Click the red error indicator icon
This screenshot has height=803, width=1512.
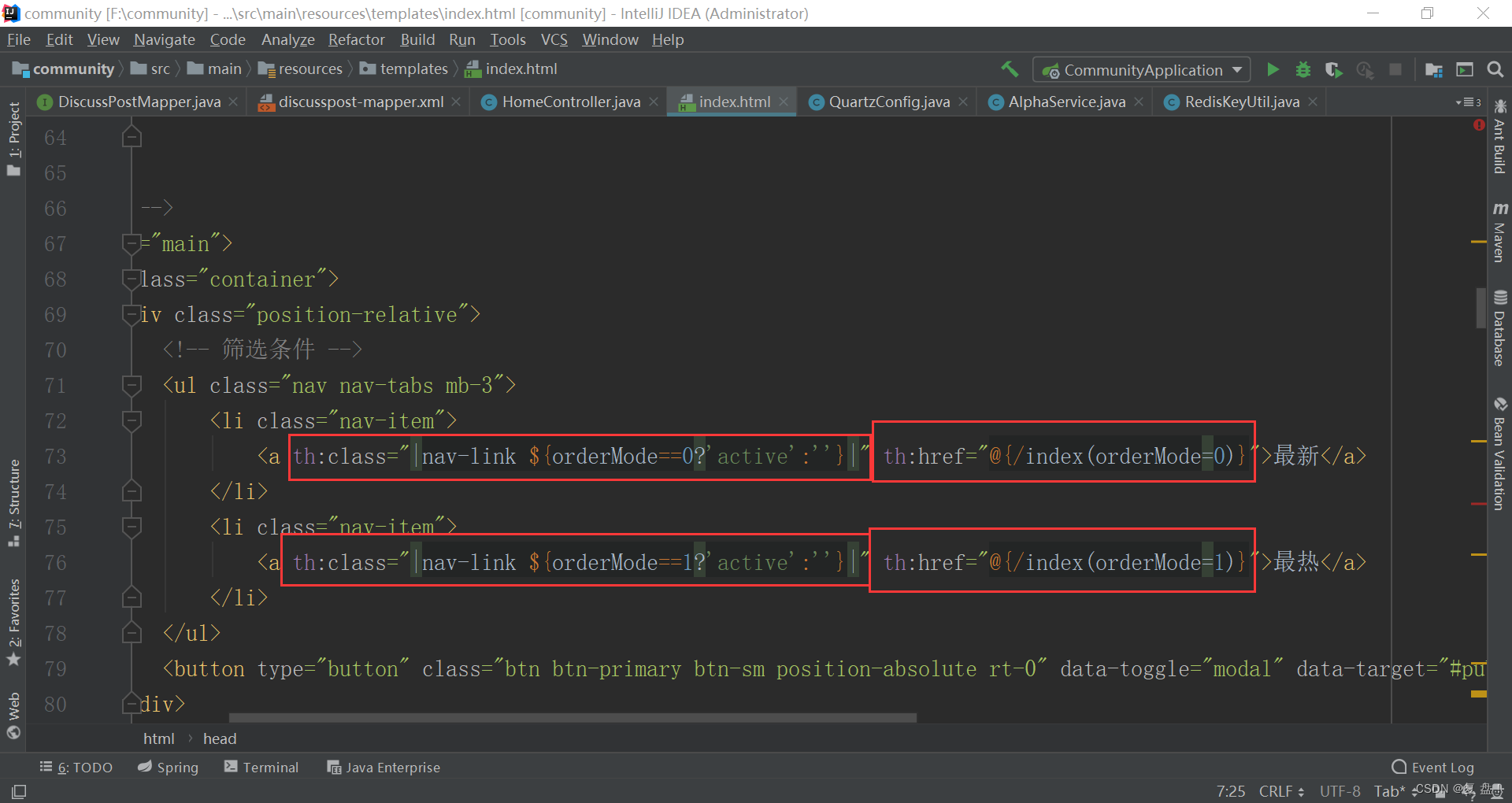click(1478, 125)
